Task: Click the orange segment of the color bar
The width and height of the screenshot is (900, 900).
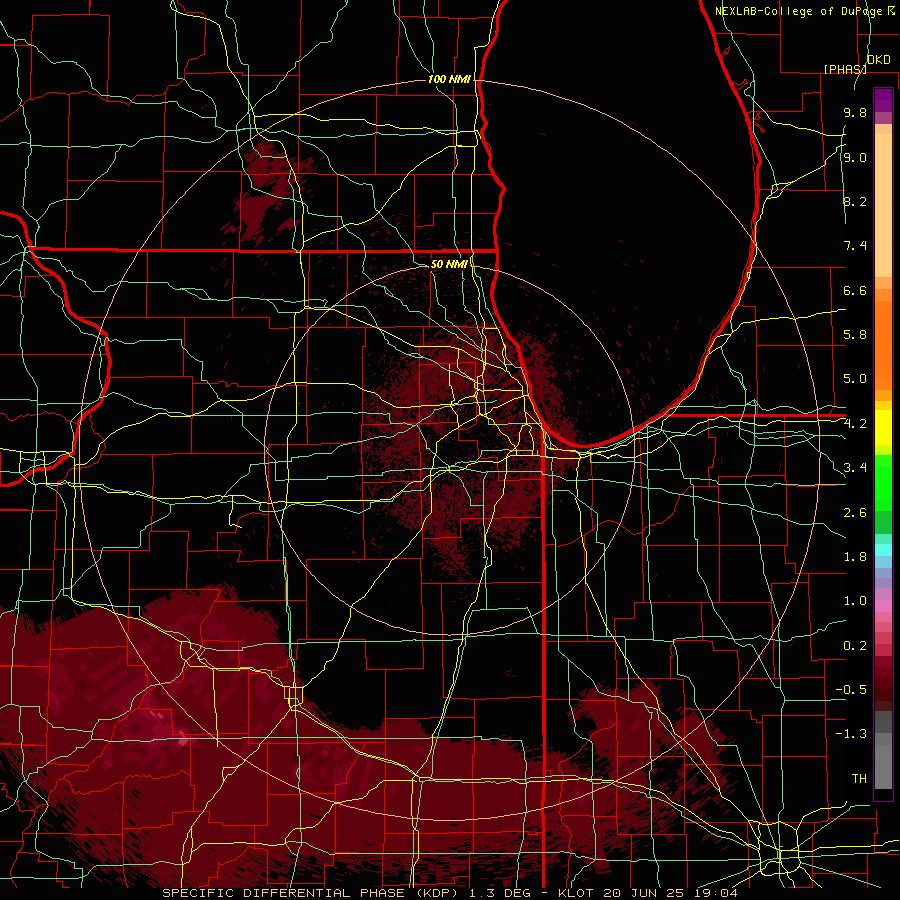Action: (x=883, y=344)
